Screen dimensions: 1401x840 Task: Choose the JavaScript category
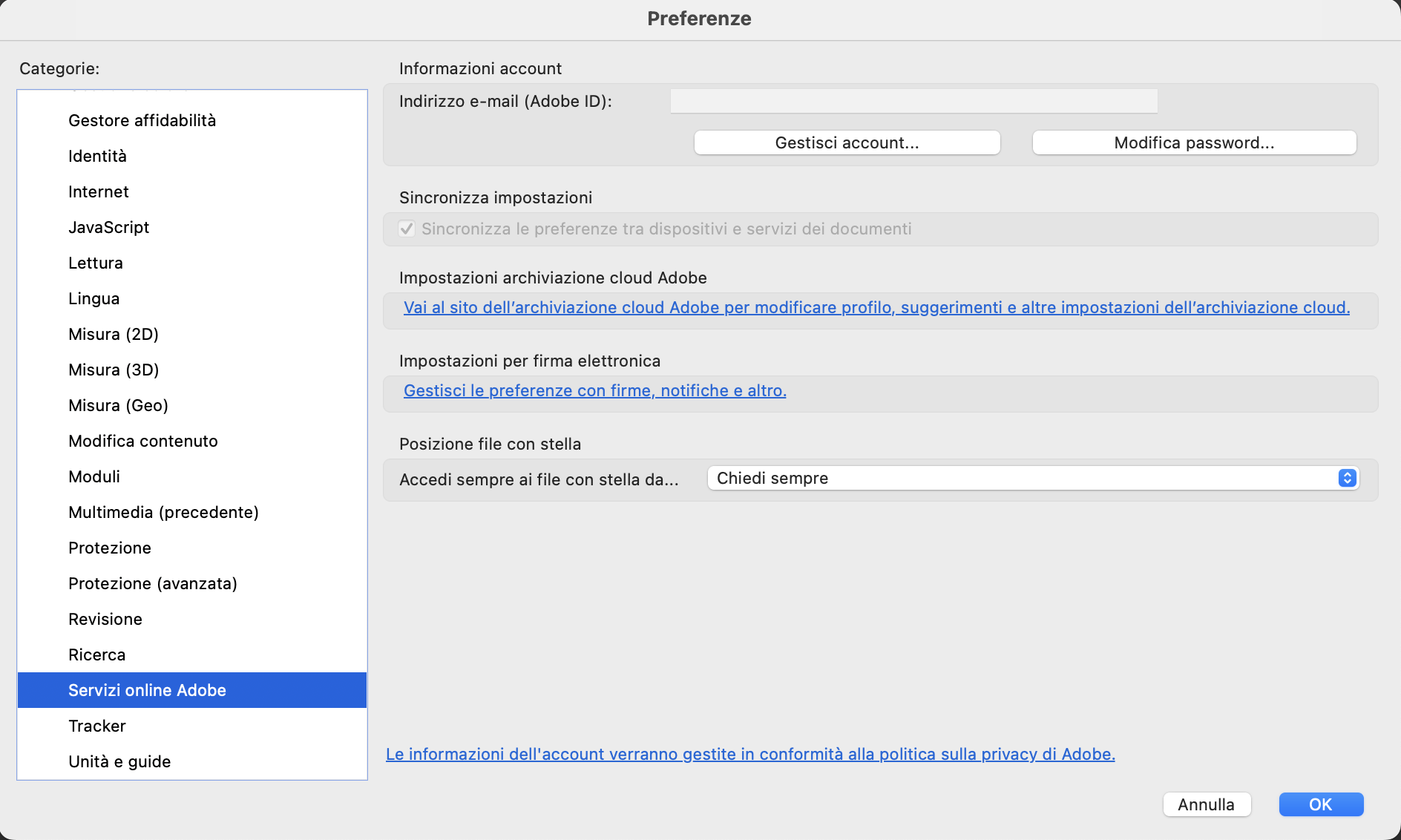click(x=192, y=227)
